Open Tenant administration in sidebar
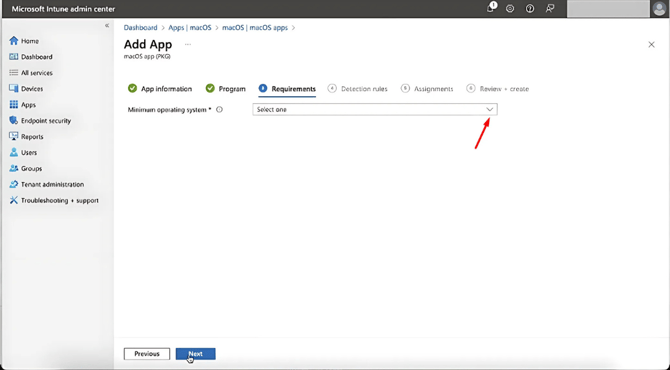Screen dimensions: 670x370 pyautogui.click(x=47, y=185)
